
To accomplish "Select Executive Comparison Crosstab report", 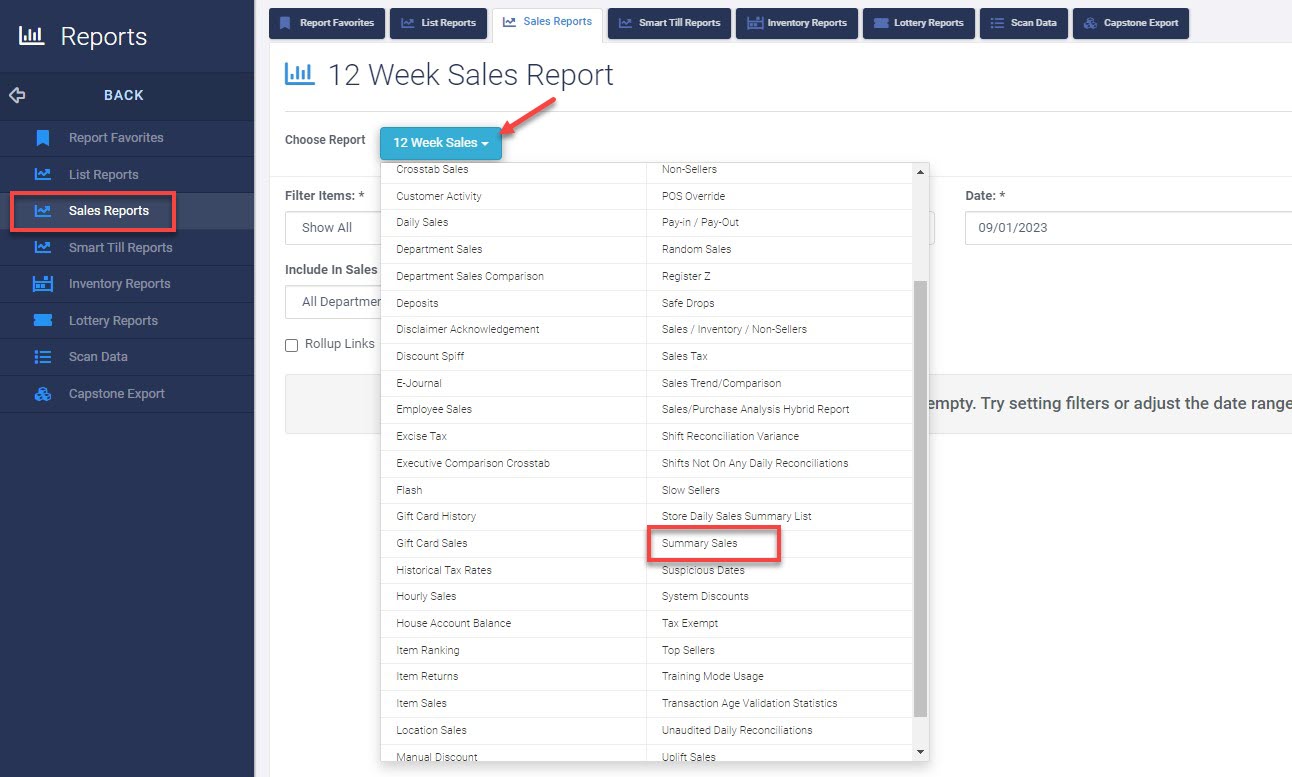I will [473, 463].
